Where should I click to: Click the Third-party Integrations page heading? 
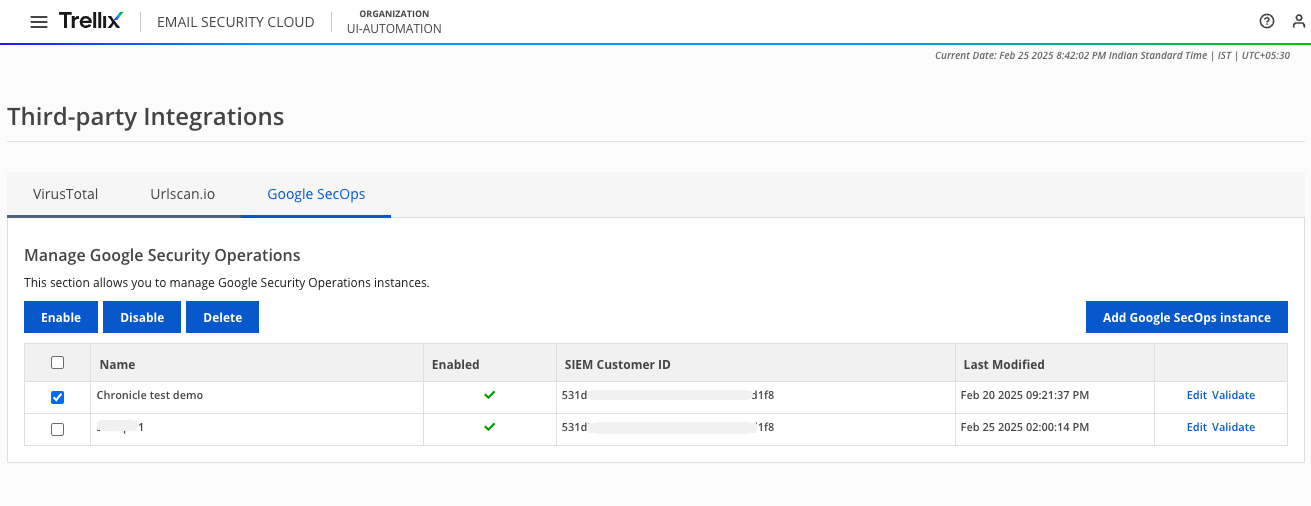tap(146, 117)
